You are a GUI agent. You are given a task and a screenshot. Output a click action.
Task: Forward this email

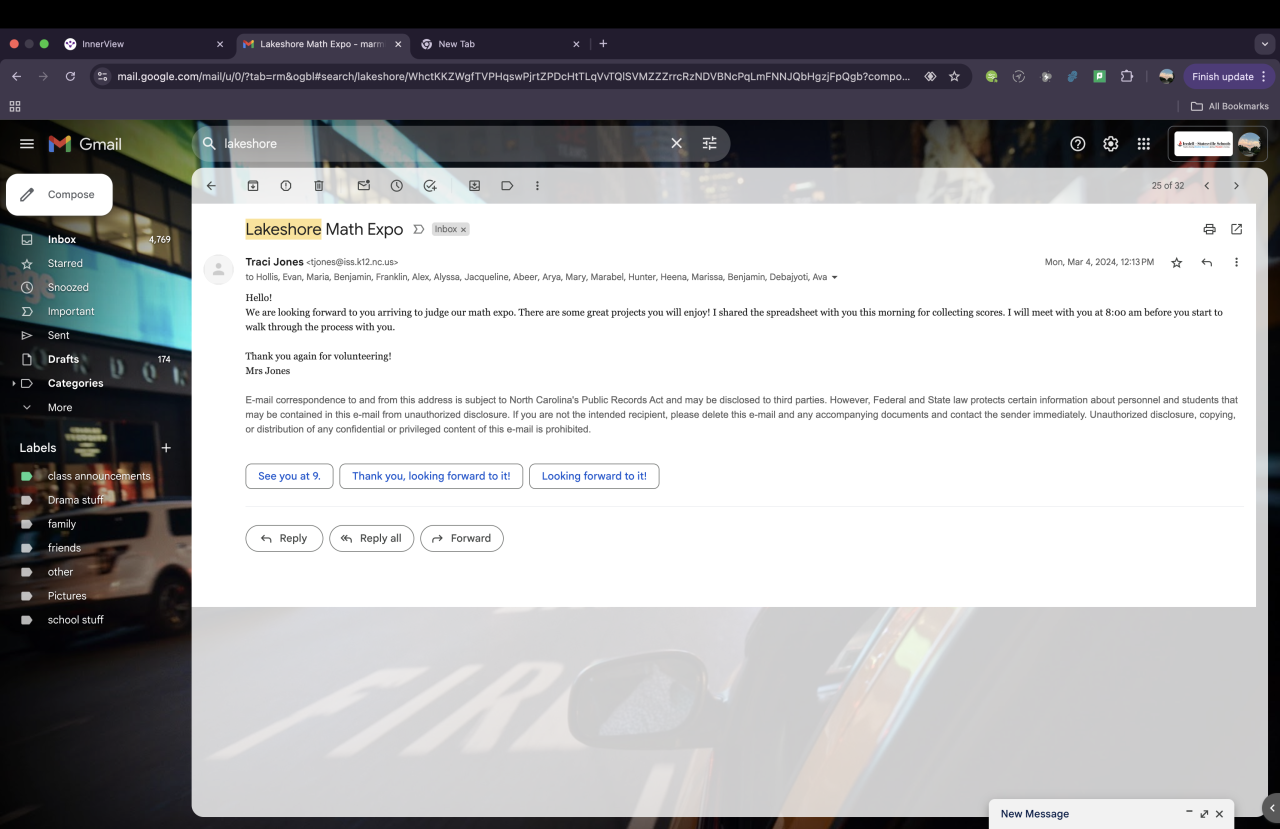[x=462, y=538]
